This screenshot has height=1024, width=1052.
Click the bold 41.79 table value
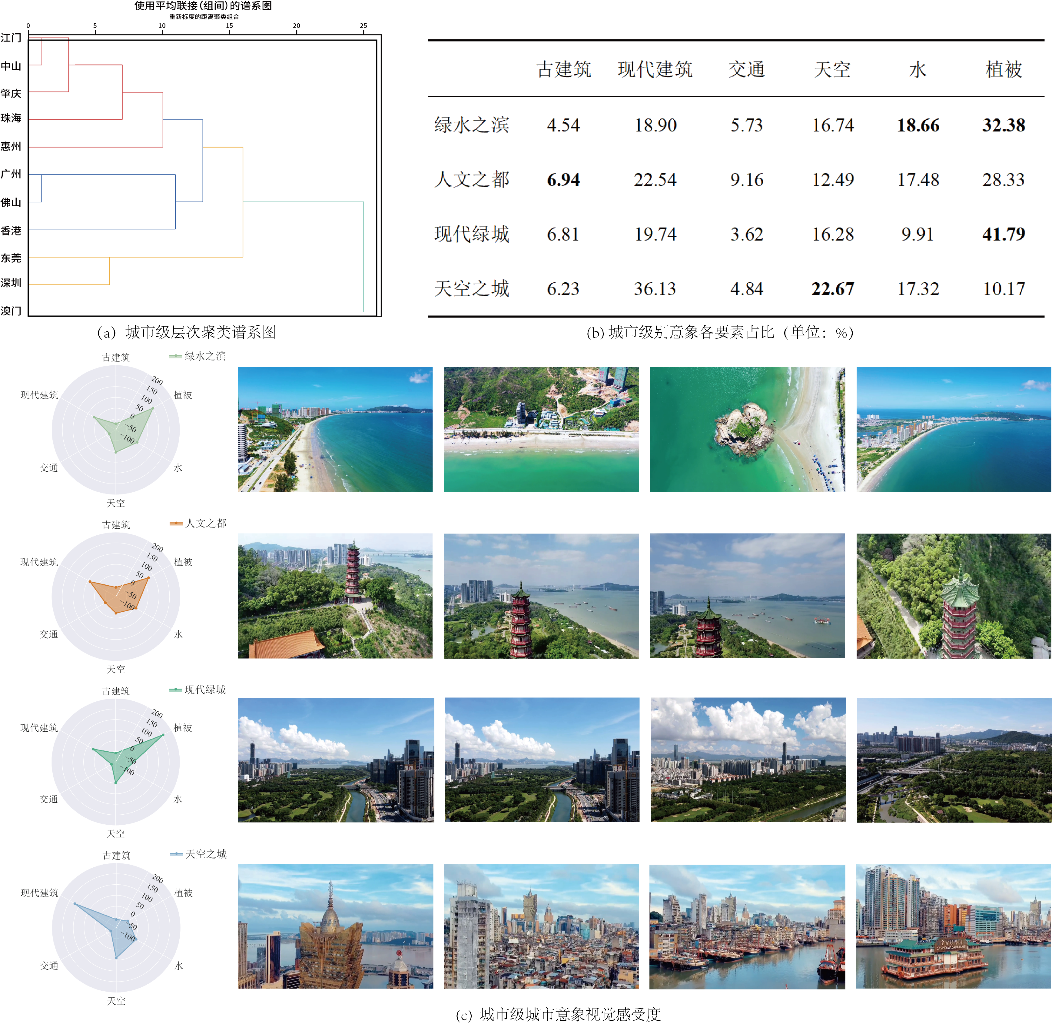(1004, 235)
